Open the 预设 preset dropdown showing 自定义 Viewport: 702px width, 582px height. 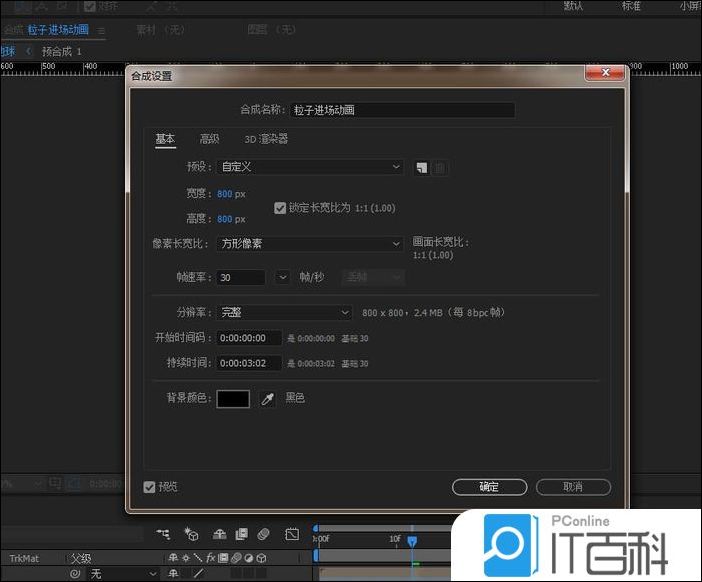tap(309, 167)
